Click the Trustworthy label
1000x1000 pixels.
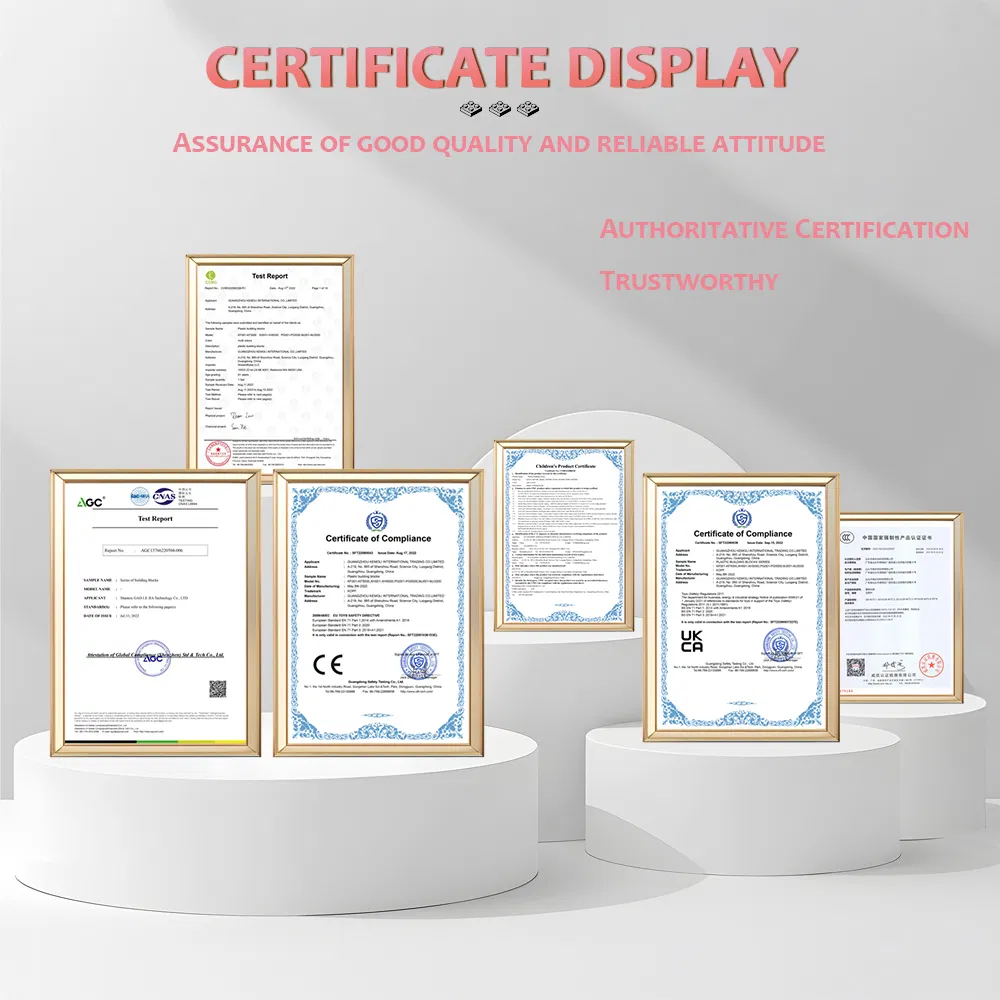689,278
